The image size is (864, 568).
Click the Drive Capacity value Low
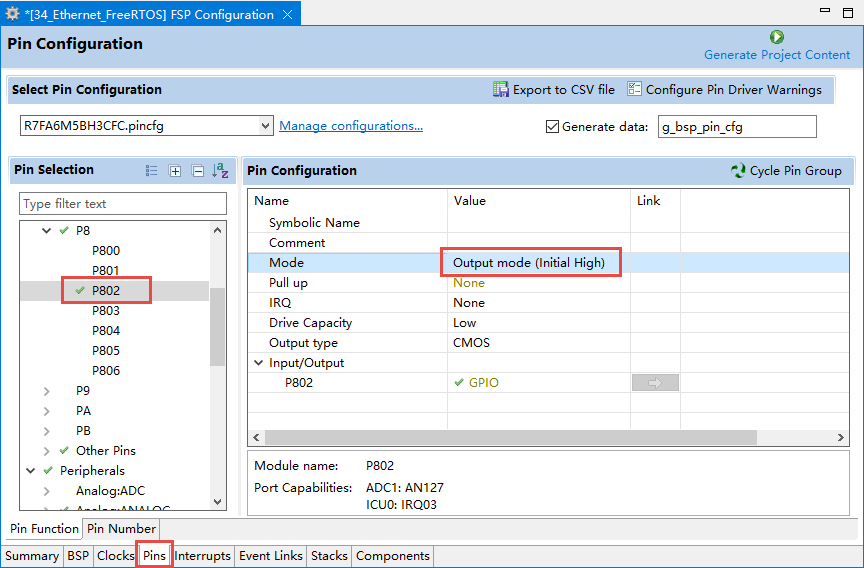[465, 323]
